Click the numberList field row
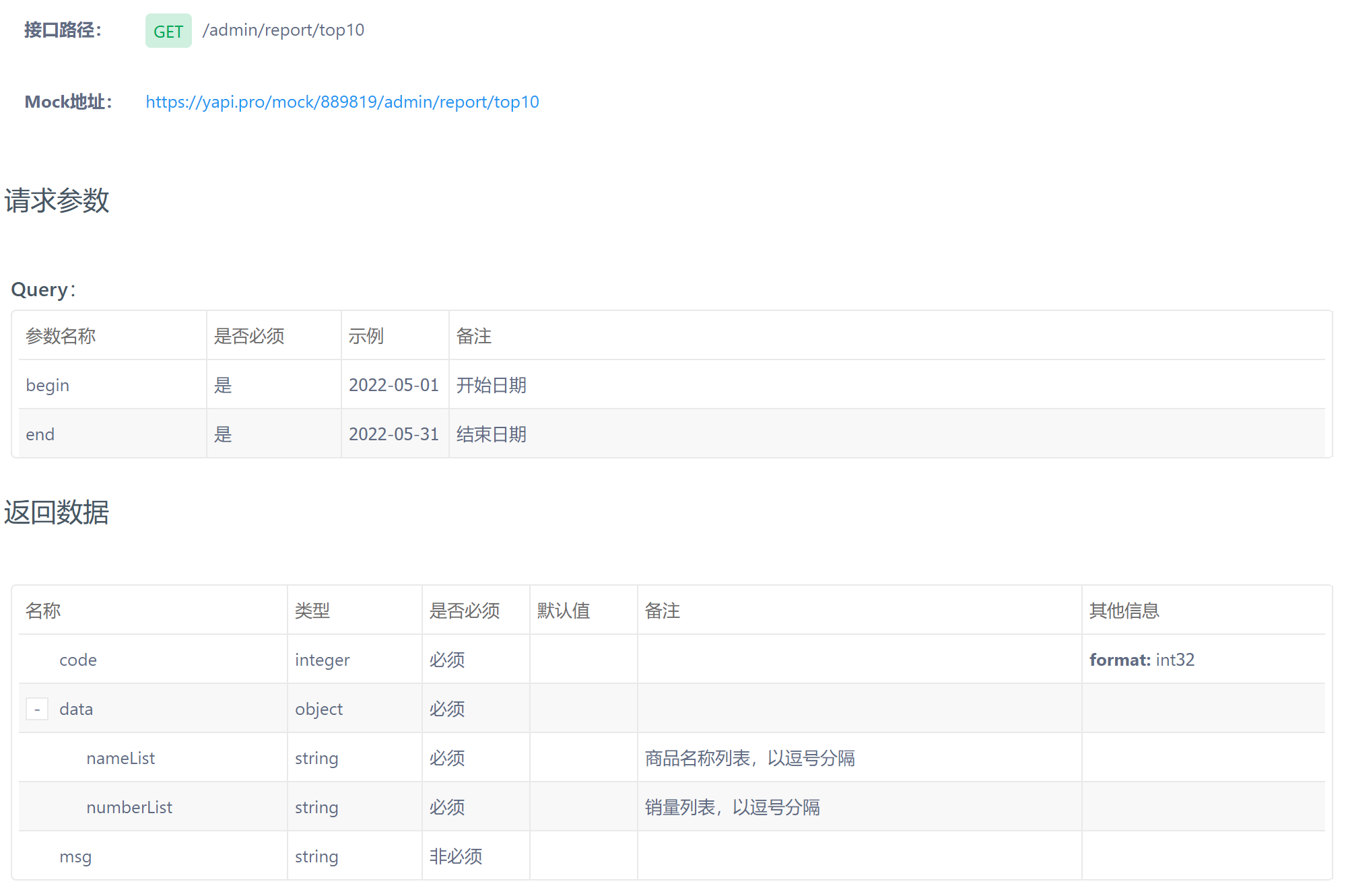Screen dimensions: 1346x896 click(129, 807)
